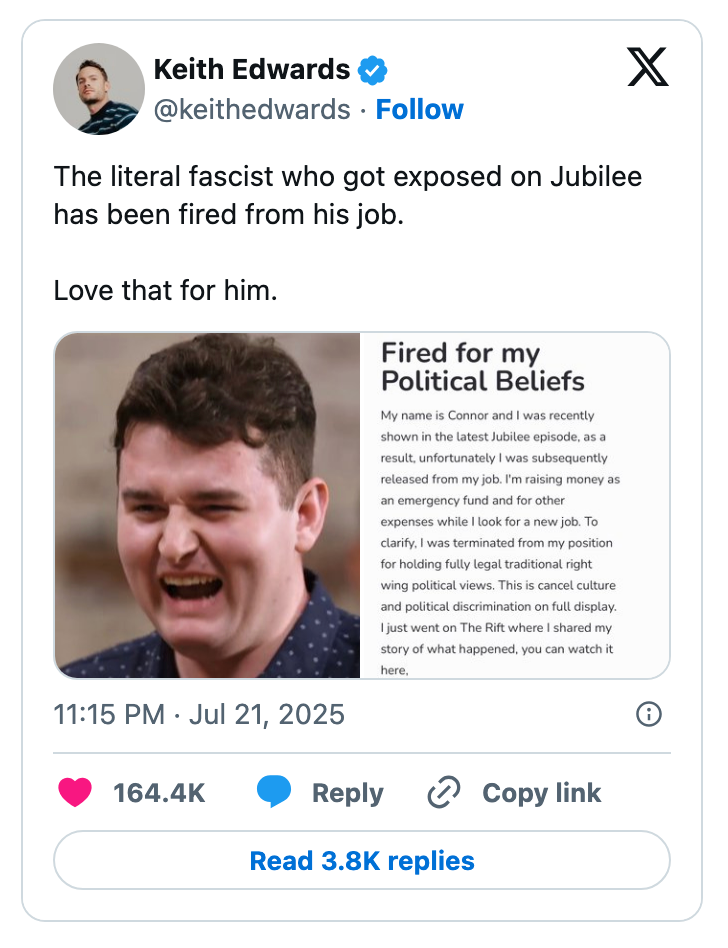Open the info icon beside the timestamp

[649, 714]
